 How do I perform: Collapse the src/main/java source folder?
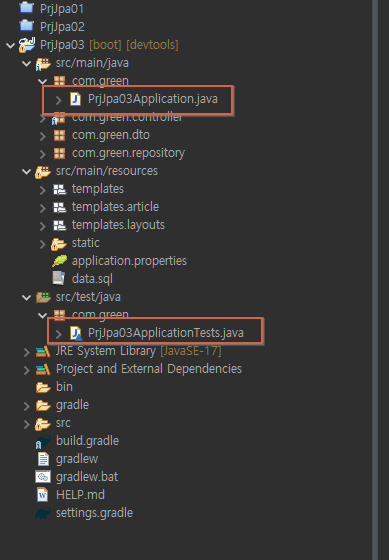(26, 64)
